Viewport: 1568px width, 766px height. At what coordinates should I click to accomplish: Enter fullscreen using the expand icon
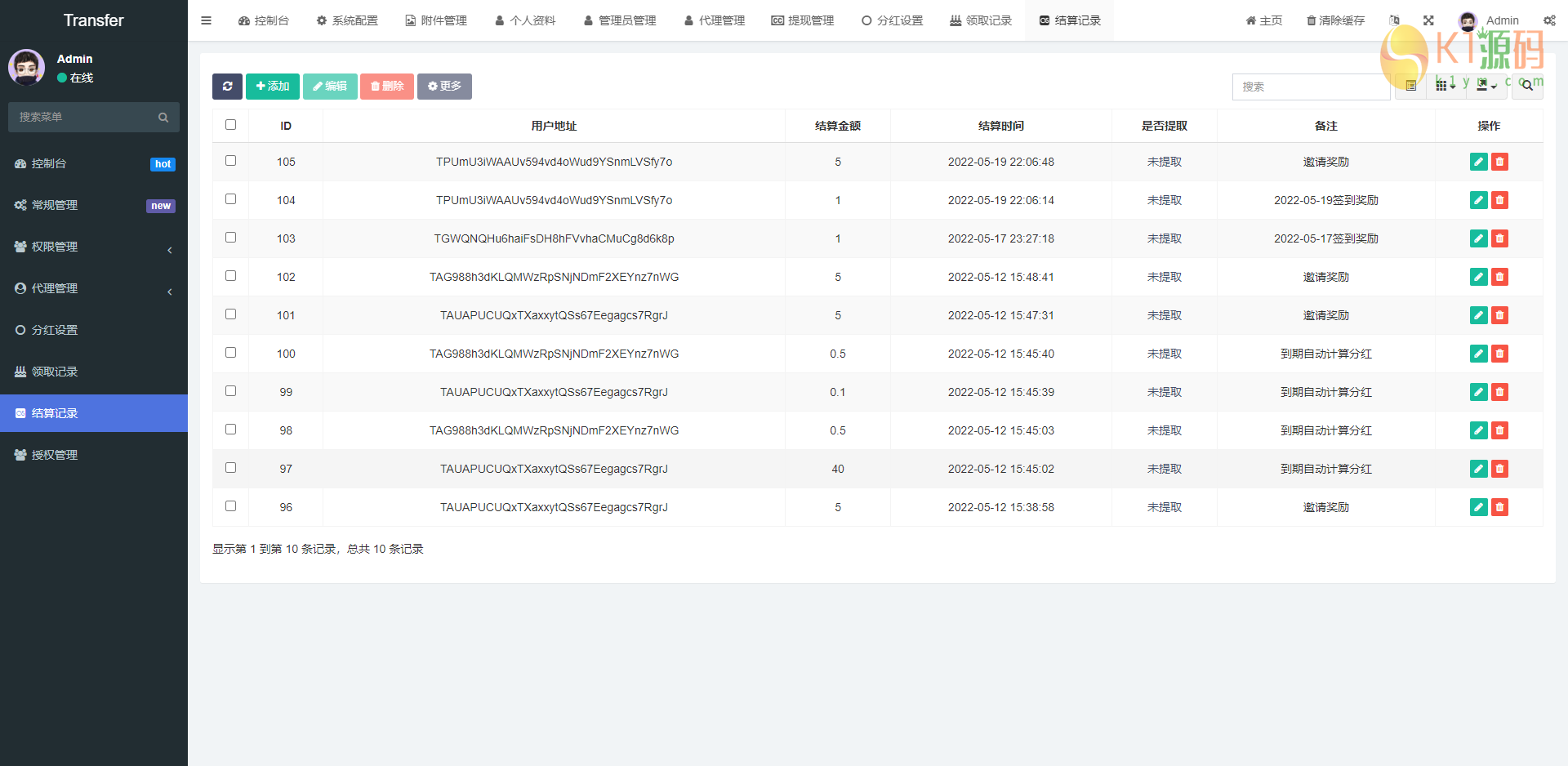tap(1428, 20)
